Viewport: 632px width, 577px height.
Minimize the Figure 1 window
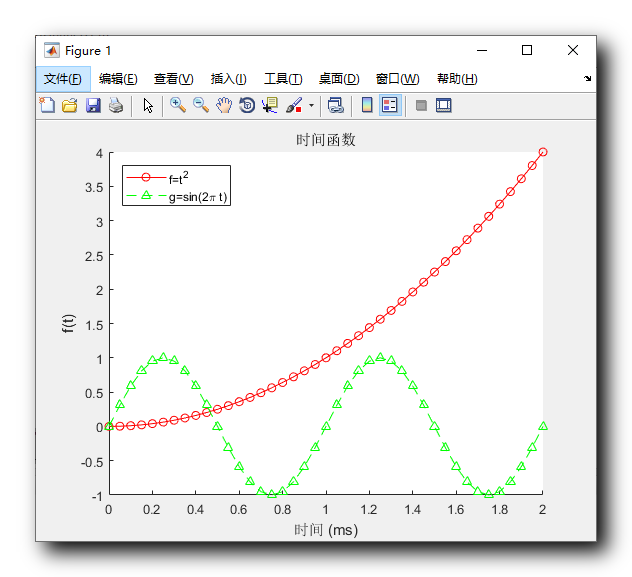pyautogui.click(x=482, y=50)
